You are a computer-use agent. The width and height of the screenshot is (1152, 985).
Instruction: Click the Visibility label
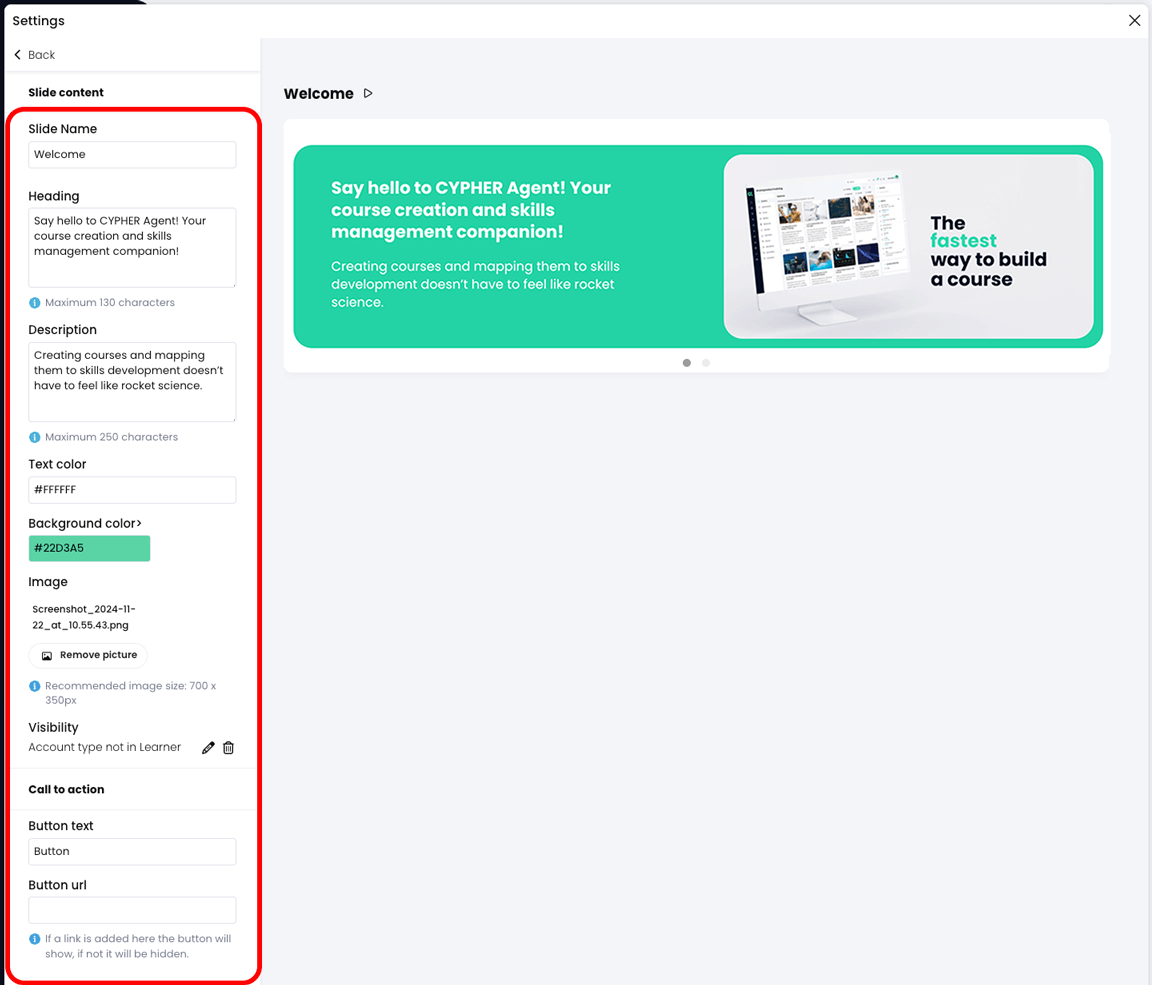53,727
